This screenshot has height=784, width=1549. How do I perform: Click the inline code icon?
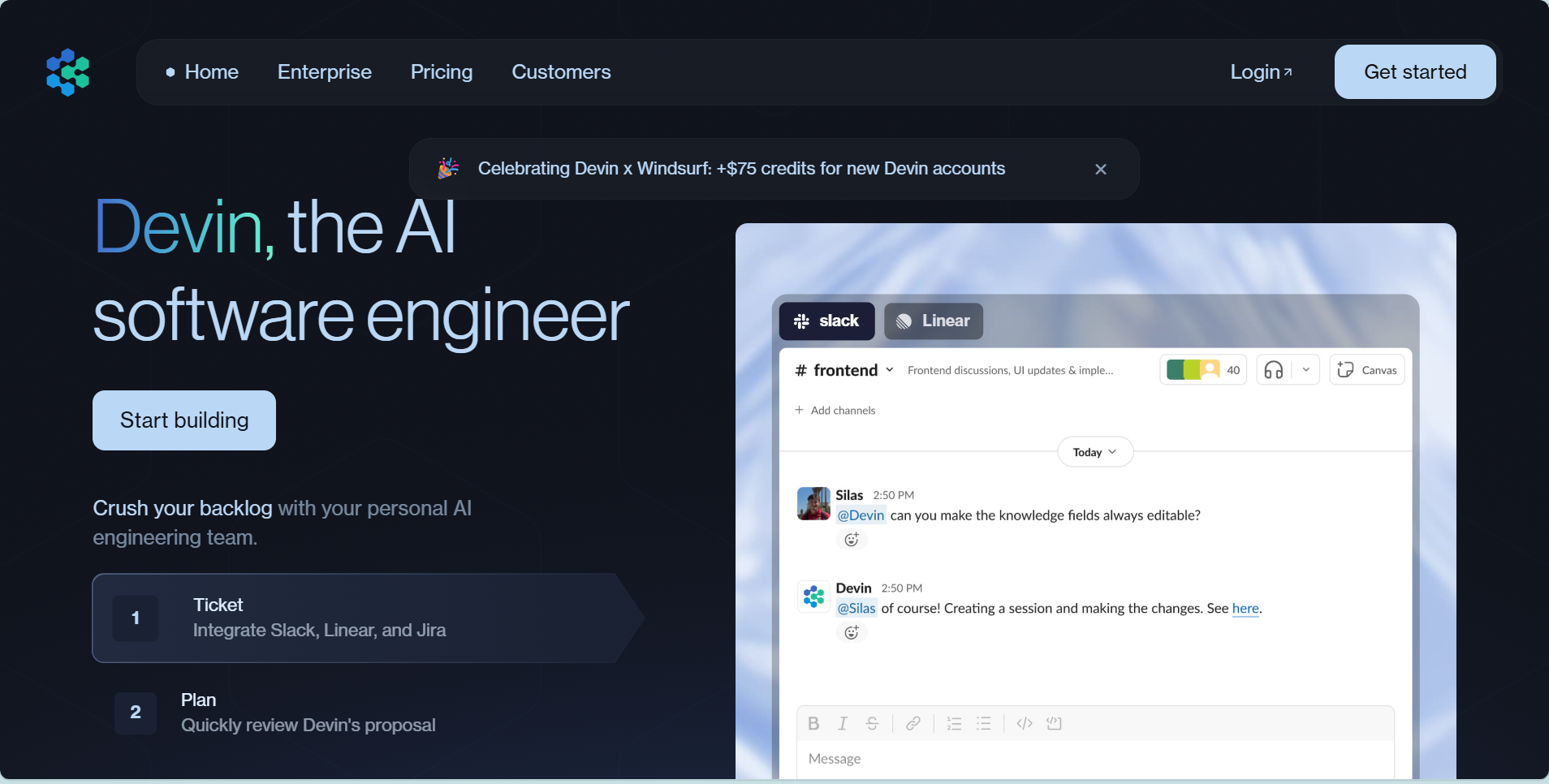(1025, 723)
